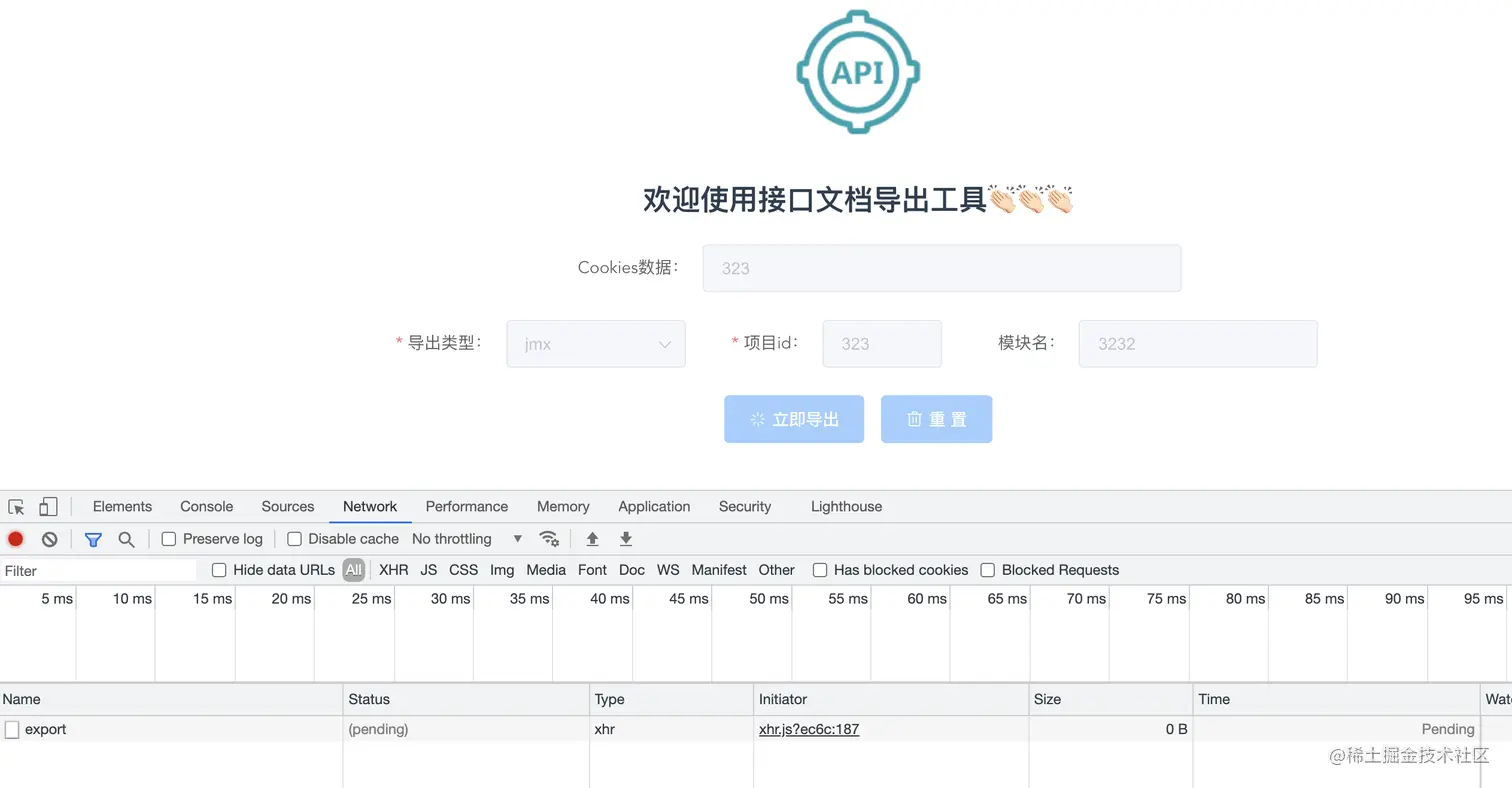
Task: Filter requests by CSS
Action: [464, 570]
